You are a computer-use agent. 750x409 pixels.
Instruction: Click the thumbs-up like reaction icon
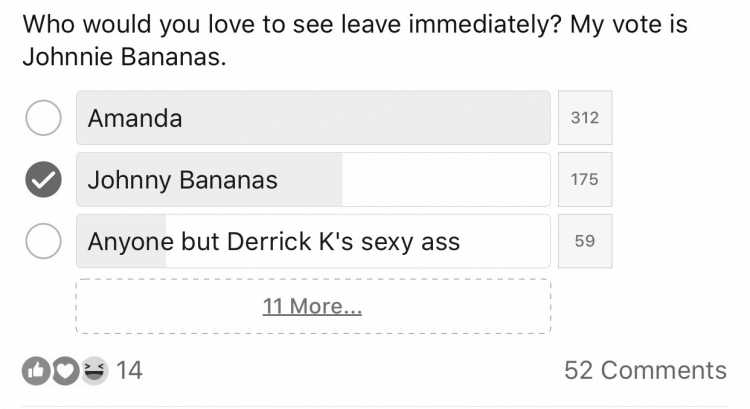[x=36, y=371]
